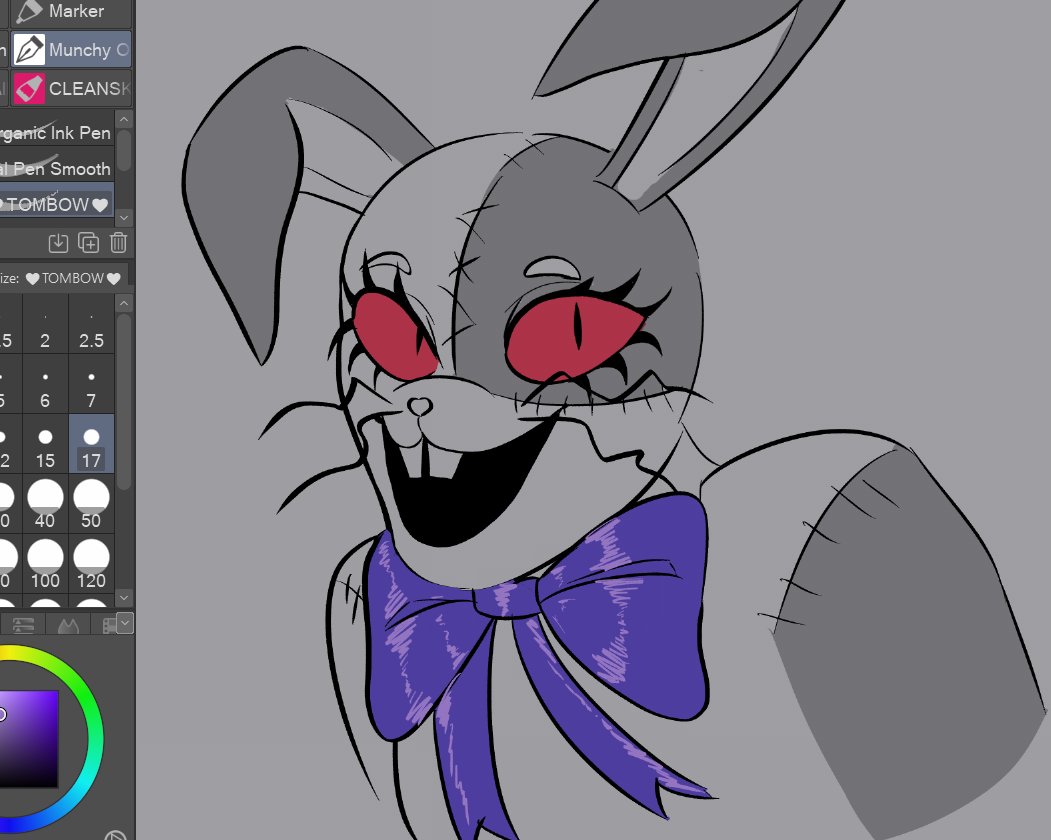This screenshot has height=840, width=1051.
Task: Choose the Pen Smooth brush
Action: pyautogui.click(x=56, y=168)
